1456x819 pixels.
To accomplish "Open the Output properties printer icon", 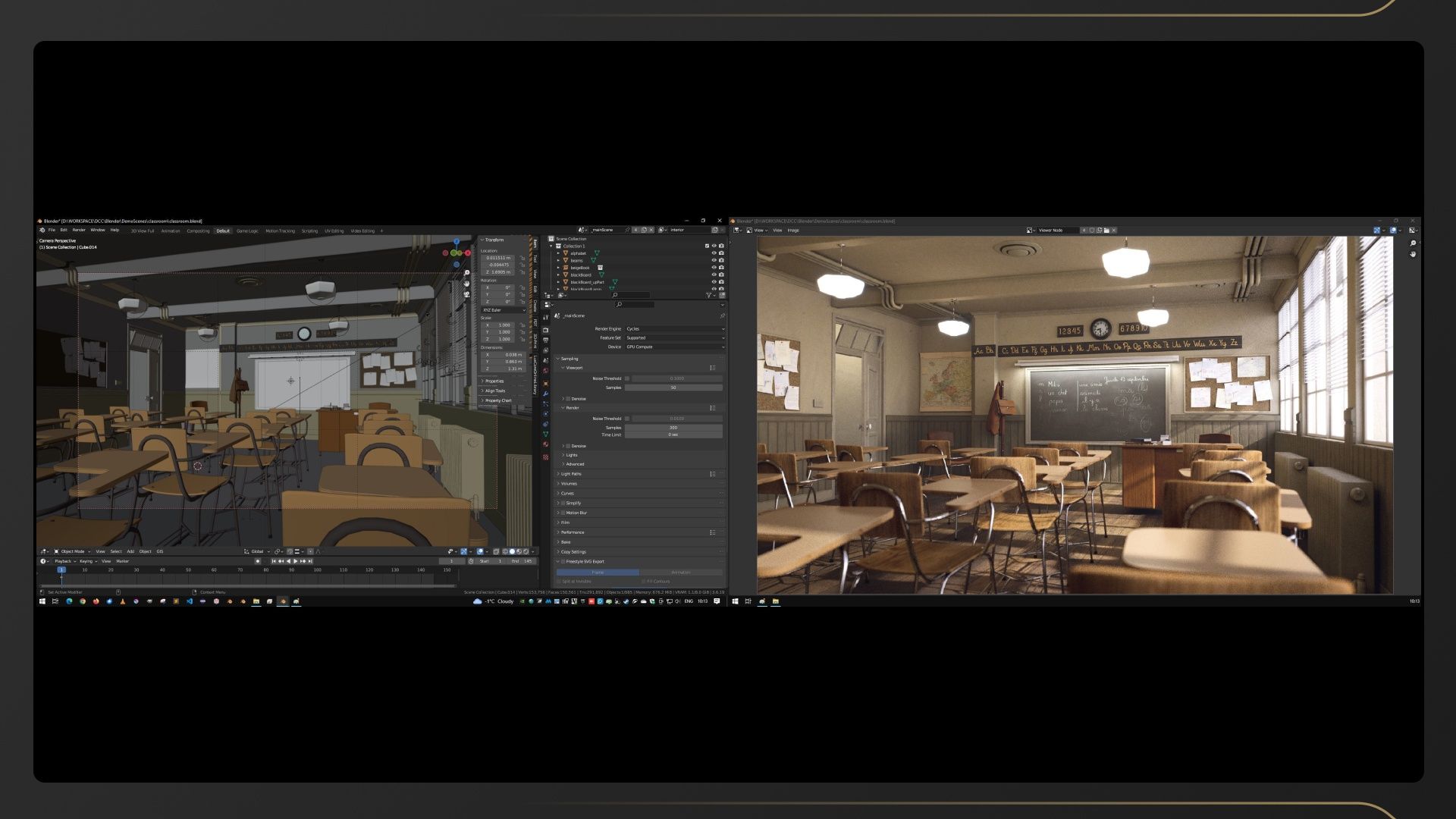I will pos(545,340).
